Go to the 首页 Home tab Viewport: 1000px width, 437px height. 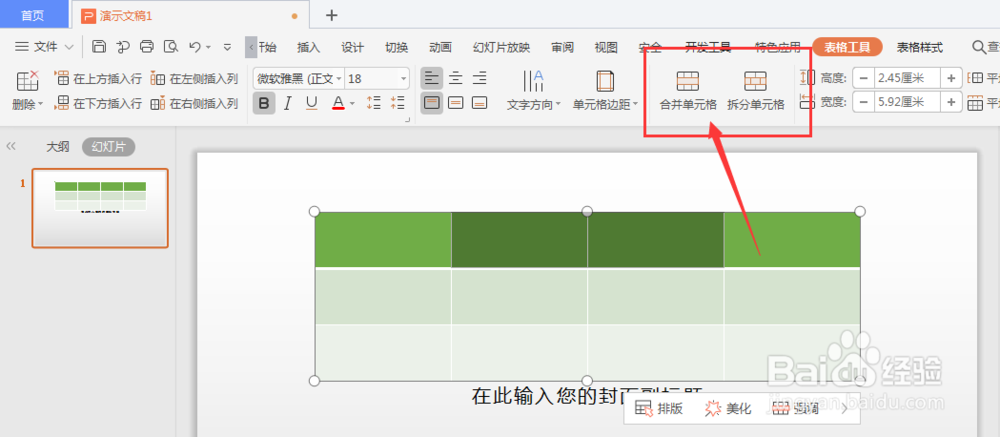34,15
